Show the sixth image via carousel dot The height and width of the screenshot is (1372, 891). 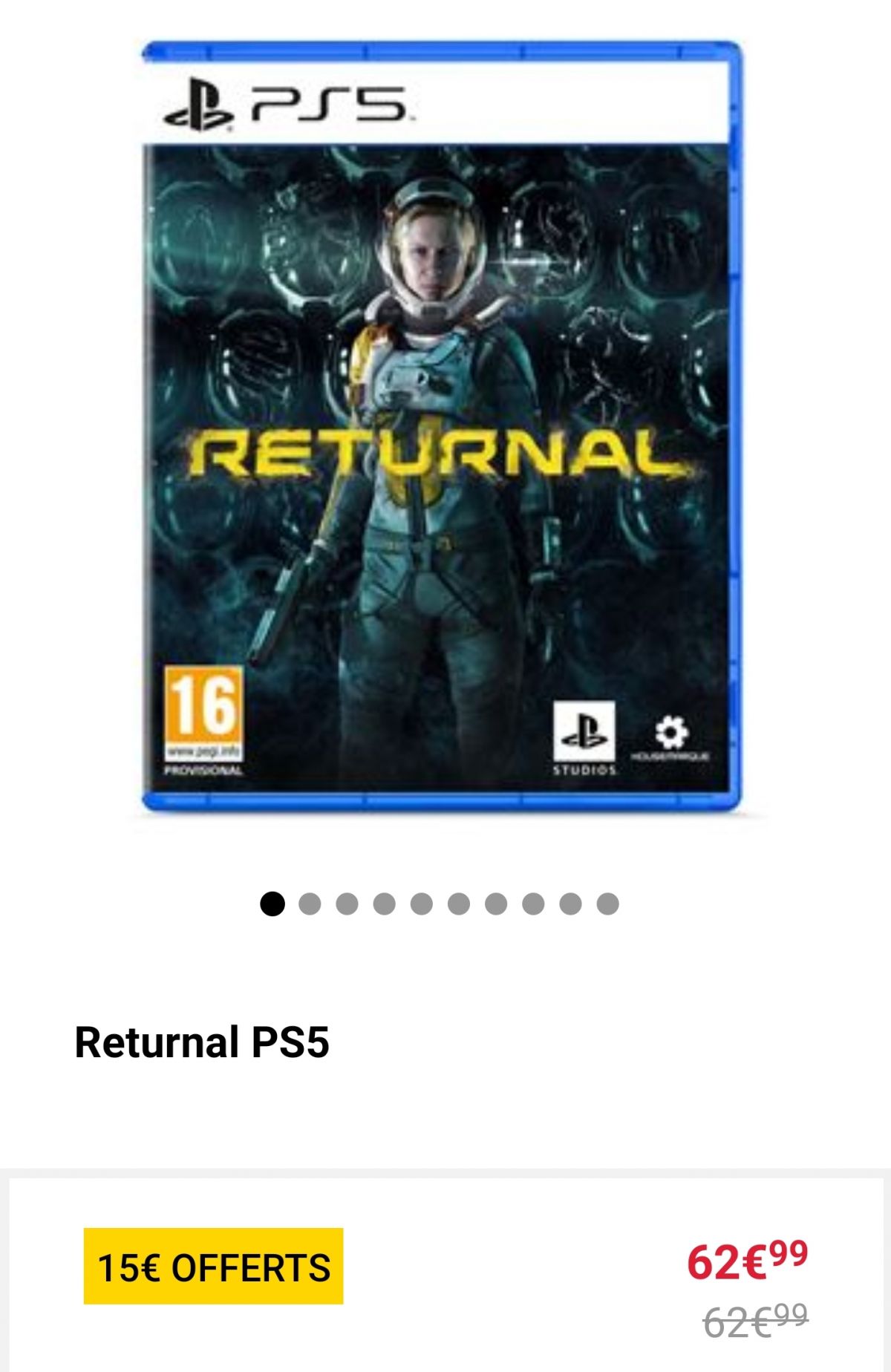pos(459,904)
